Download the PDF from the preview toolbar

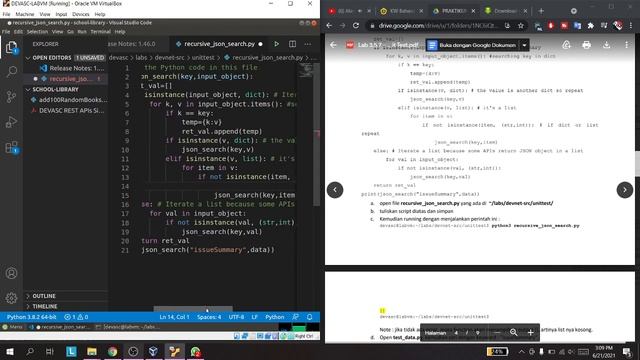coord(607,45)
